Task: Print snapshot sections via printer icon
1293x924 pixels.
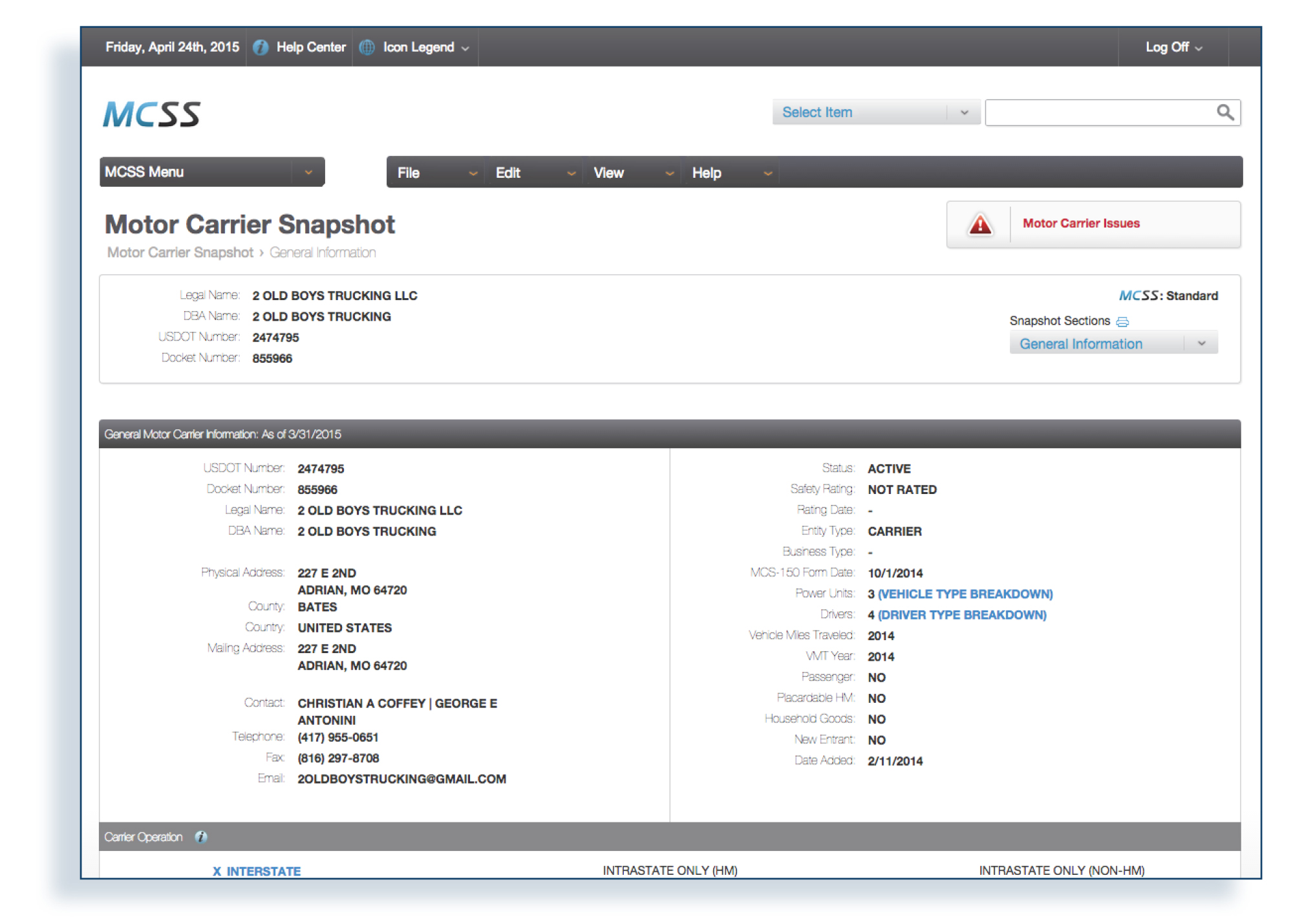Action: pos(1122,321)
